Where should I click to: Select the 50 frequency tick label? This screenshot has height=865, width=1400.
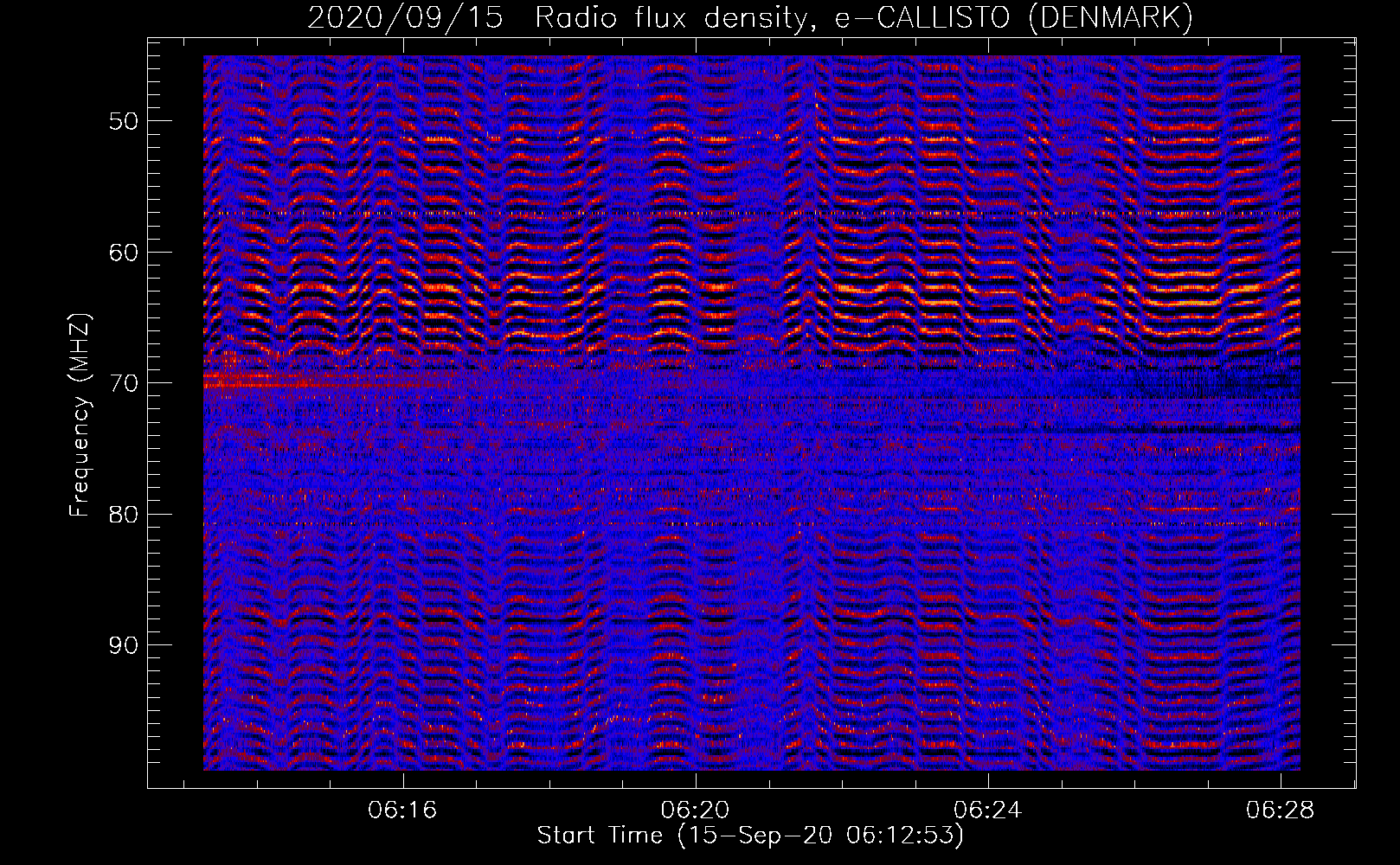[x=124, y=121]
